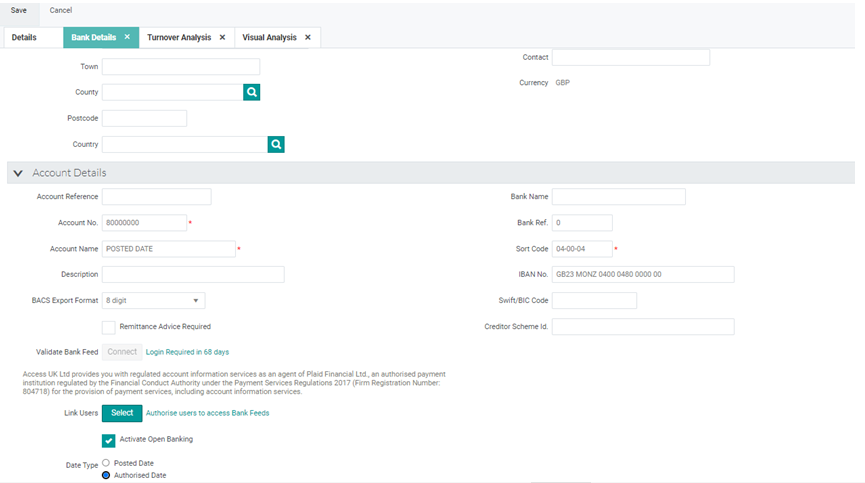The height and width of the screenshot is (483, 865).
Task: Close the Bank Details tab
Action: (127, 37)
